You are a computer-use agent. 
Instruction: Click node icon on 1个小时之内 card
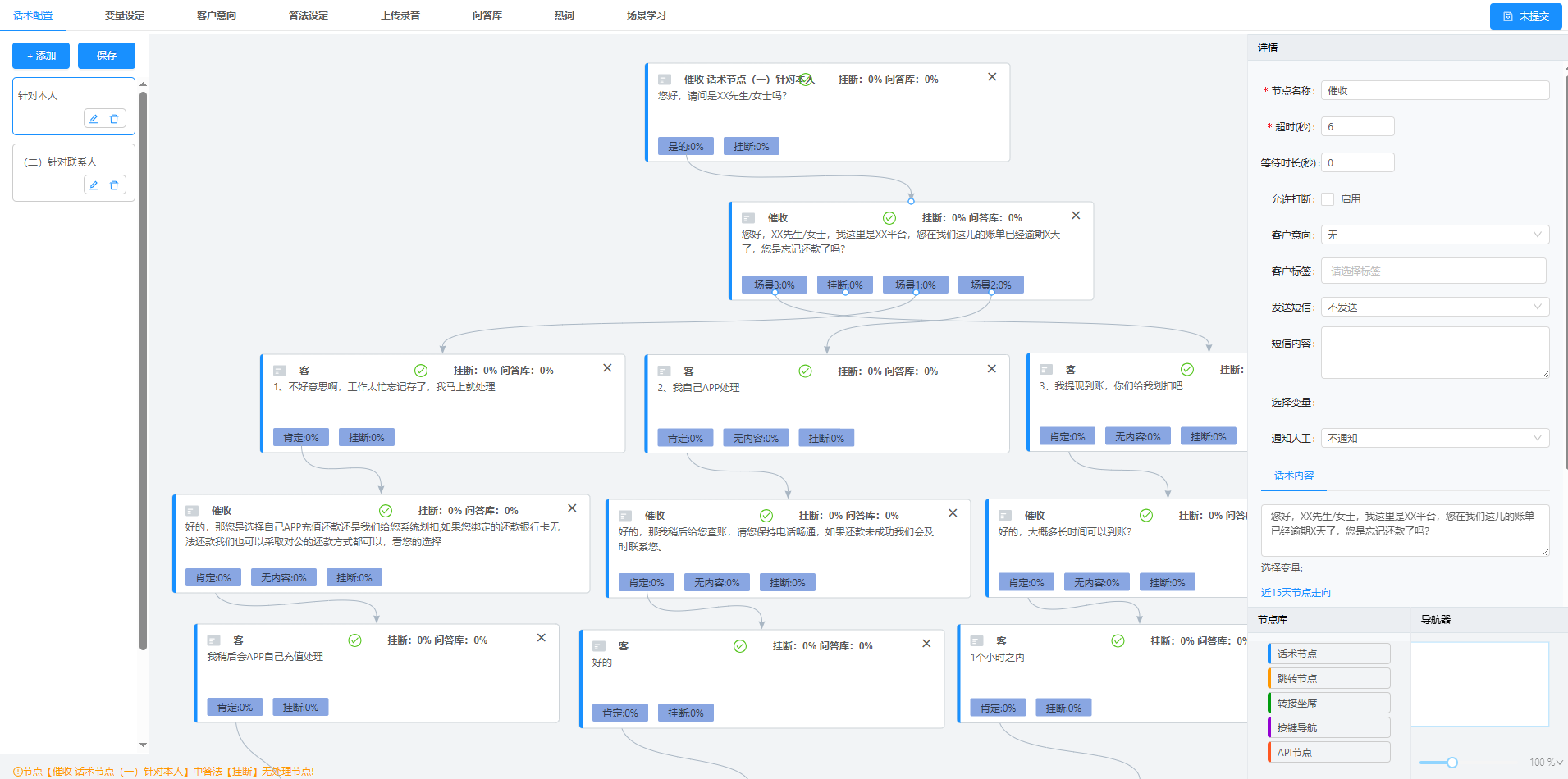[977, 641]
